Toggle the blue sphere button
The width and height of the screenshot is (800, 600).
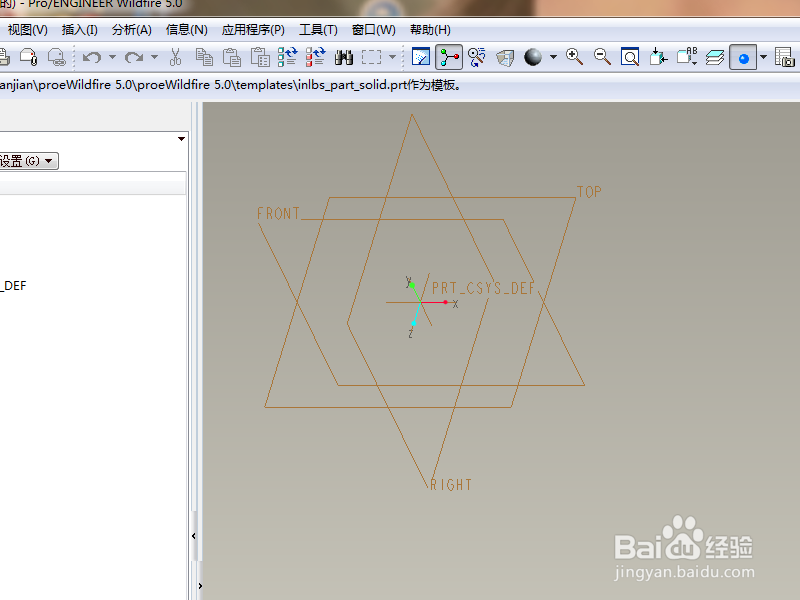click(x=743, y=57)
